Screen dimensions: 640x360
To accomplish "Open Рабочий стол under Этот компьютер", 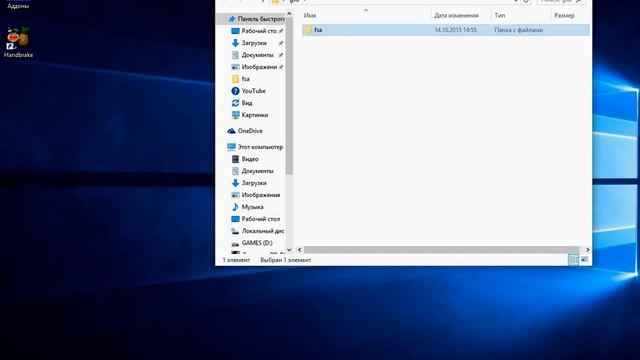I will 256,219.
